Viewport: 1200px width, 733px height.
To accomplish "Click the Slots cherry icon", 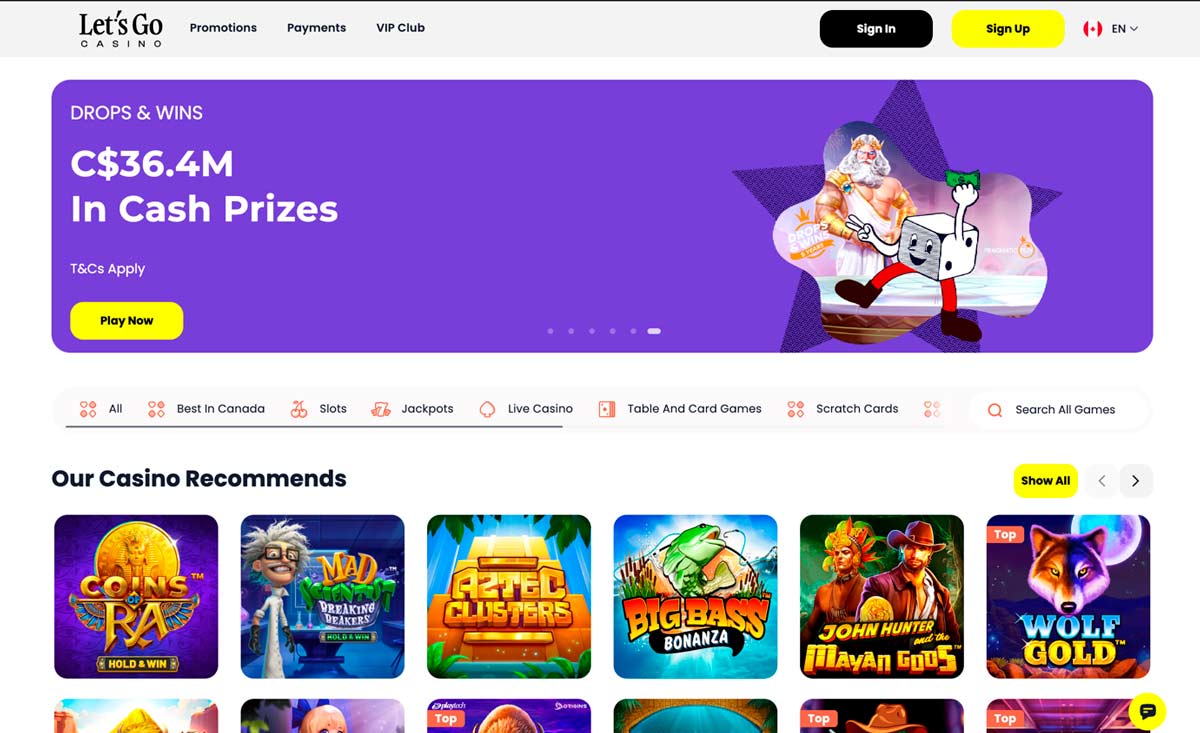I will [299, 409].
